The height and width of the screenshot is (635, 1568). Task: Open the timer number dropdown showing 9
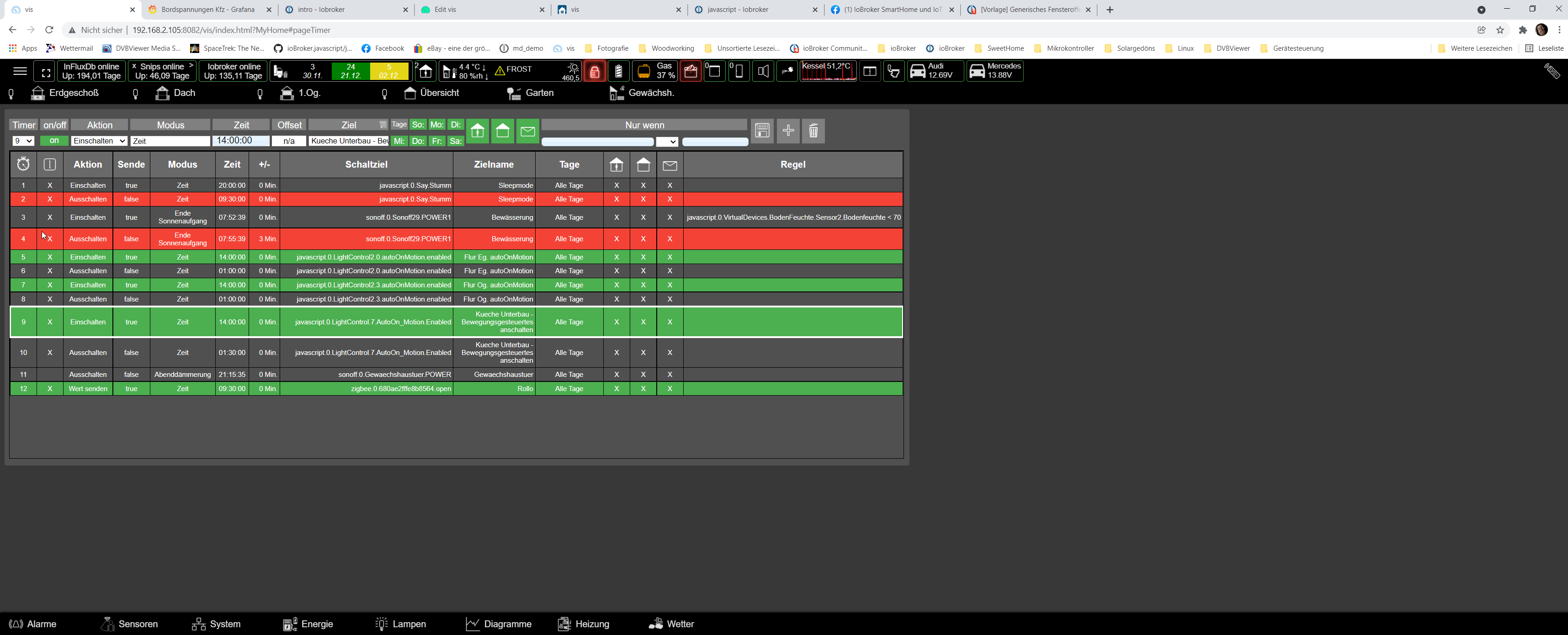click(x=23, y=141)
